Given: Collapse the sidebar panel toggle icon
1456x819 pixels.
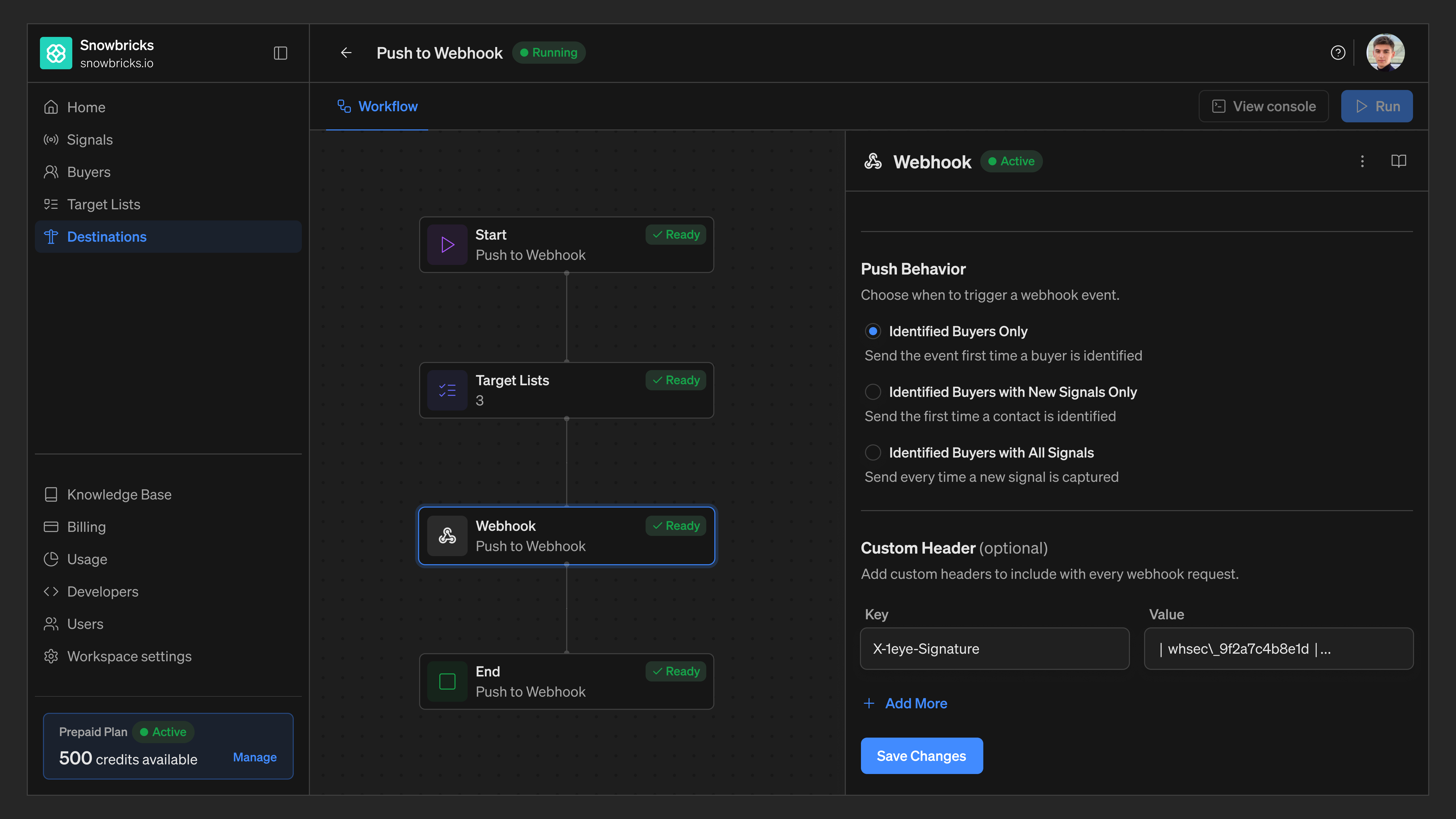Looking at the screenshot, I should [280, 53].
